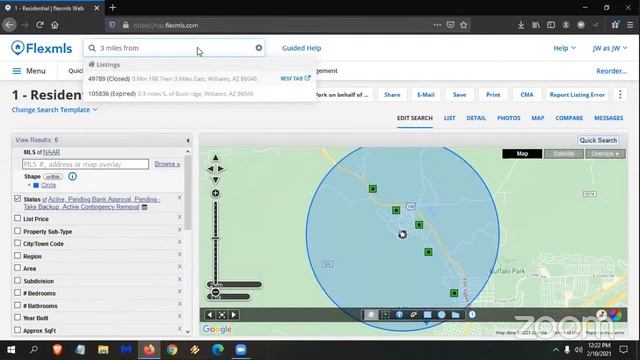Viewport: 640px width, 360px height.
Task: Click the Browse link
Action: [167, 164]
